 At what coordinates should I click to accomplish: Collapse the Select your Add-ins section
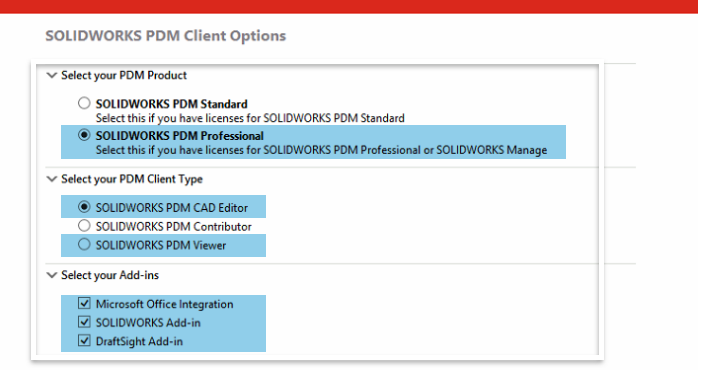click(x=52, y=275)
